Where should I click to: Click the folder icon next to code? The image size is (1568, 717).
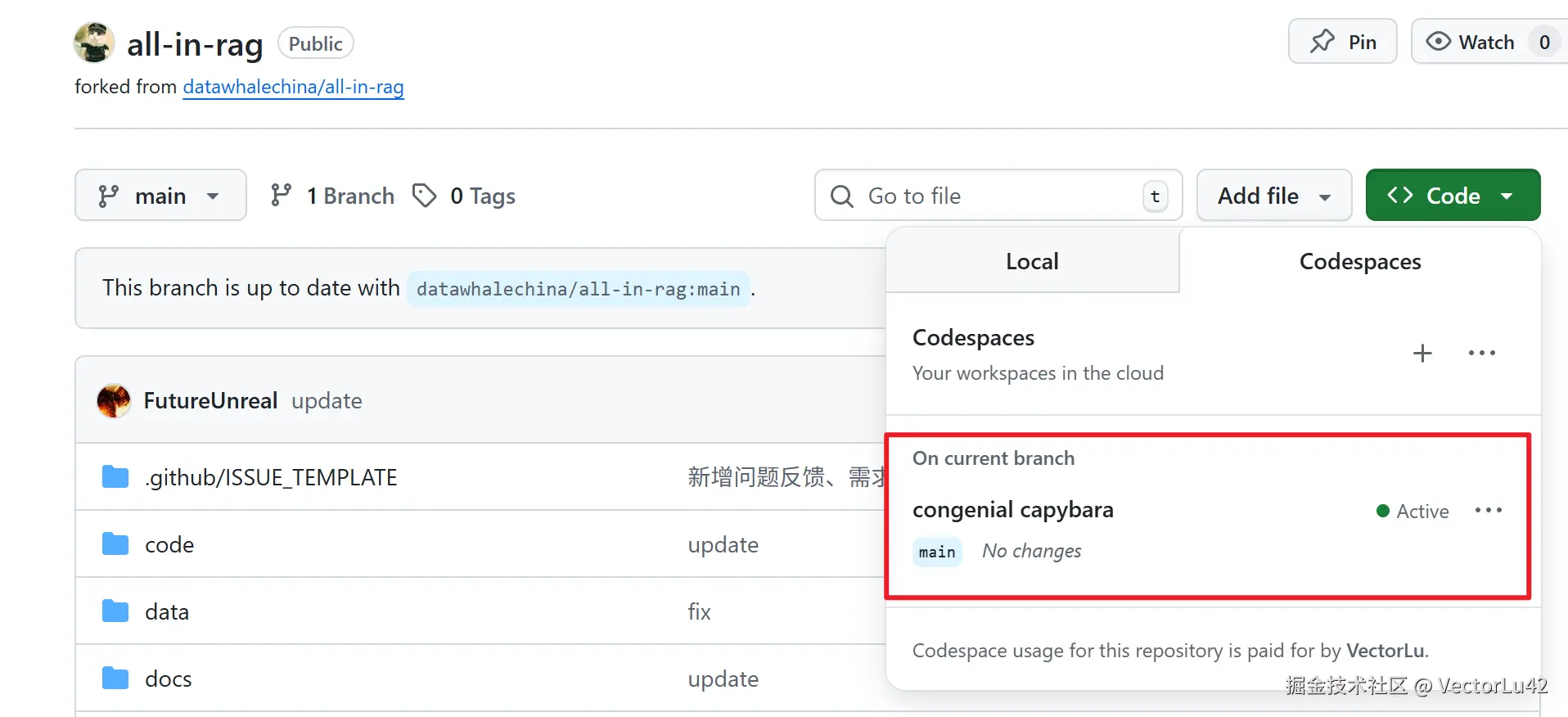tap(115, 543)
